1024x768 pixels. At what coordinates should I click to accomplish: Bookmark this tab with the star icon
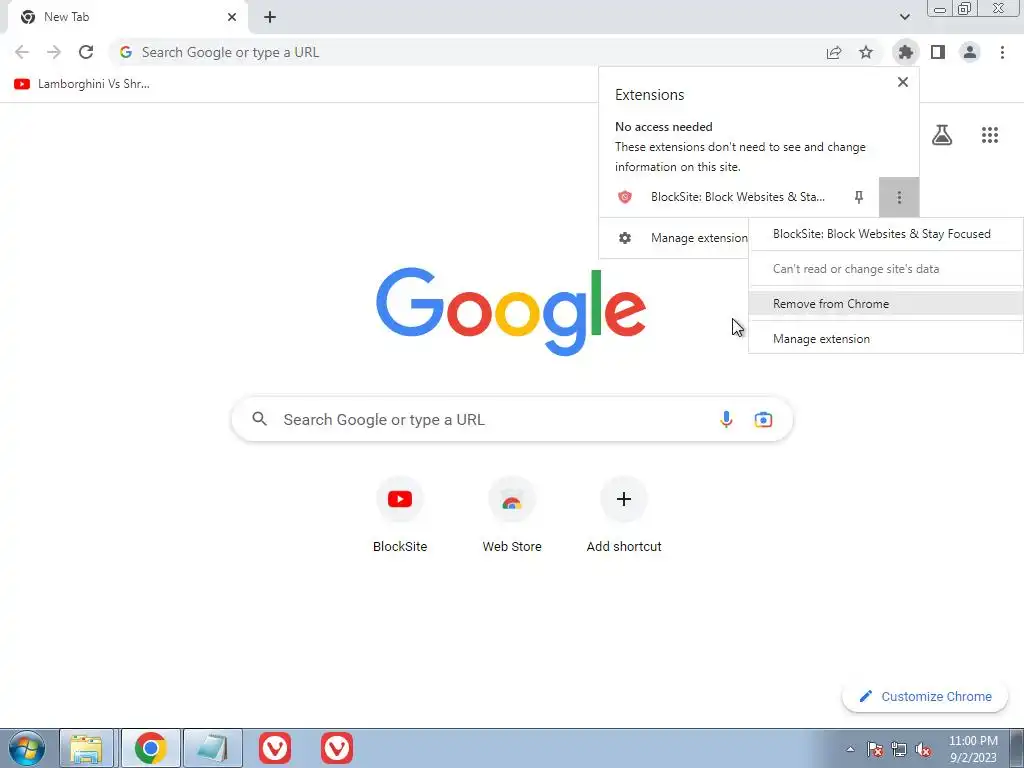pos(866,52)
